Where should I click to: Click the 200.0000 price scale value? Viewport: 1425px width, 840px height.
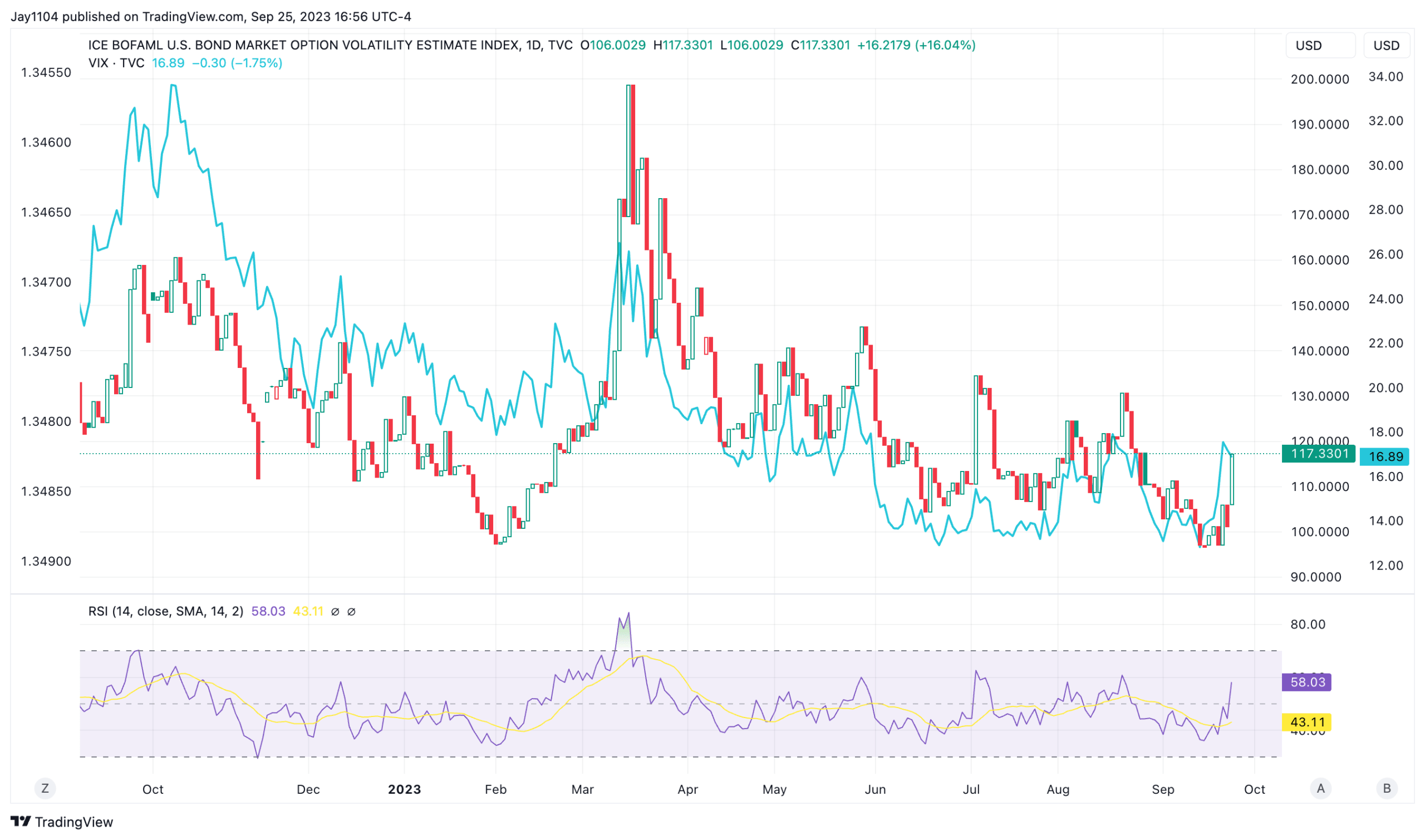1320,79
